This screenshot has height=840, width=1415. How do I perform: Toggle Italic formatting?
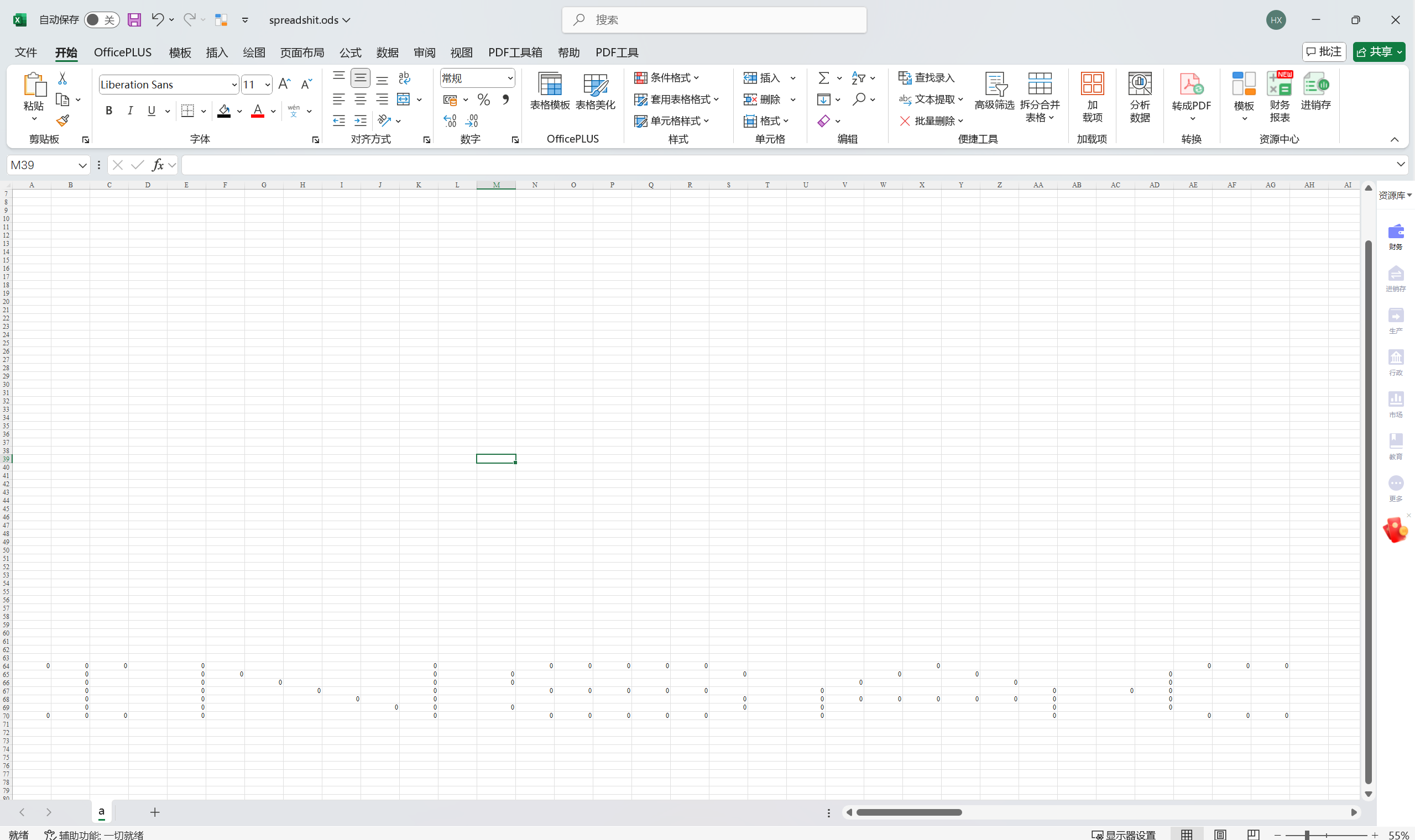click(x=130, y=111)
